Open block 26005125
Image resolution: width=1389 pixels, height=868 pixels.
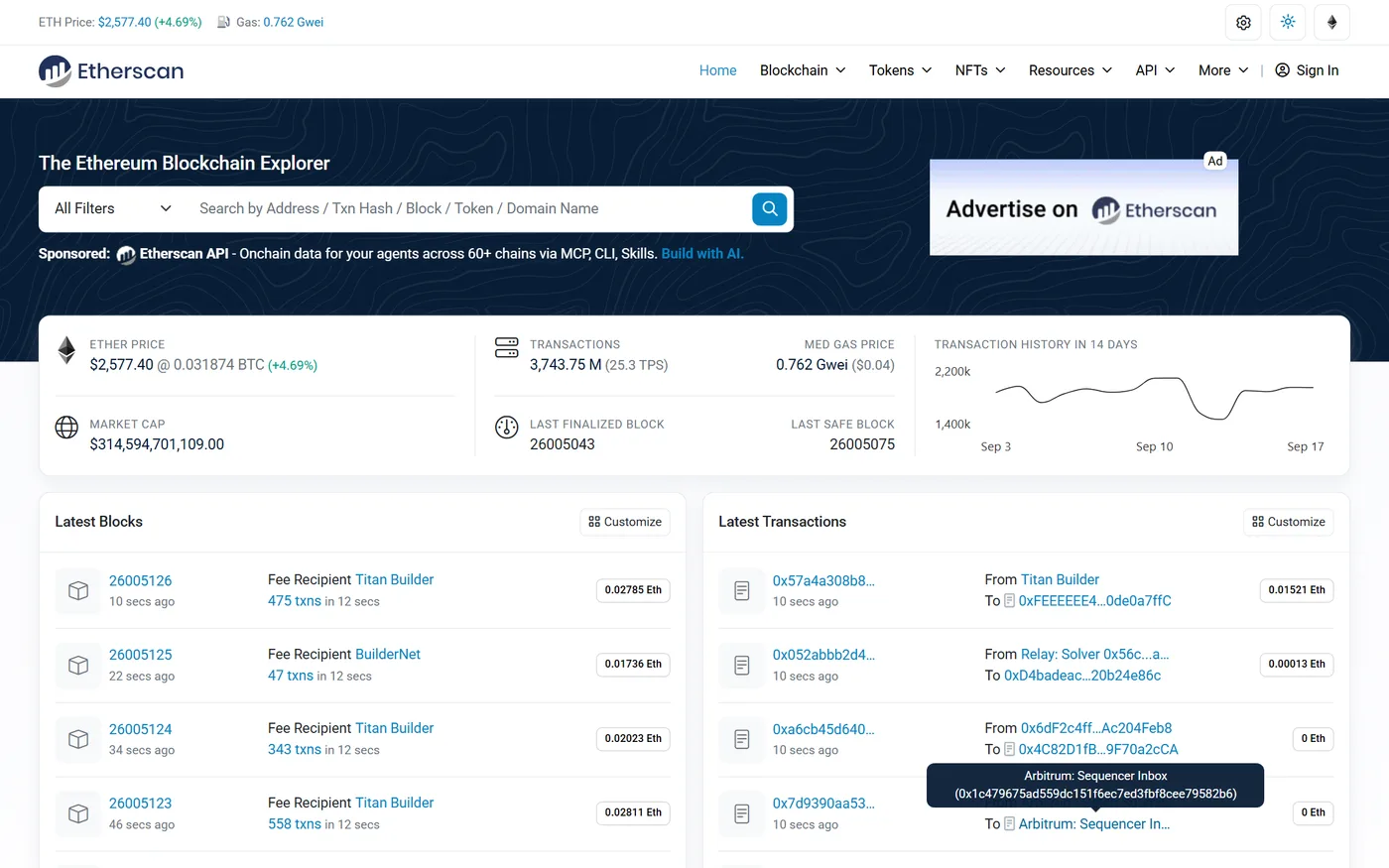tap(141, 655)
